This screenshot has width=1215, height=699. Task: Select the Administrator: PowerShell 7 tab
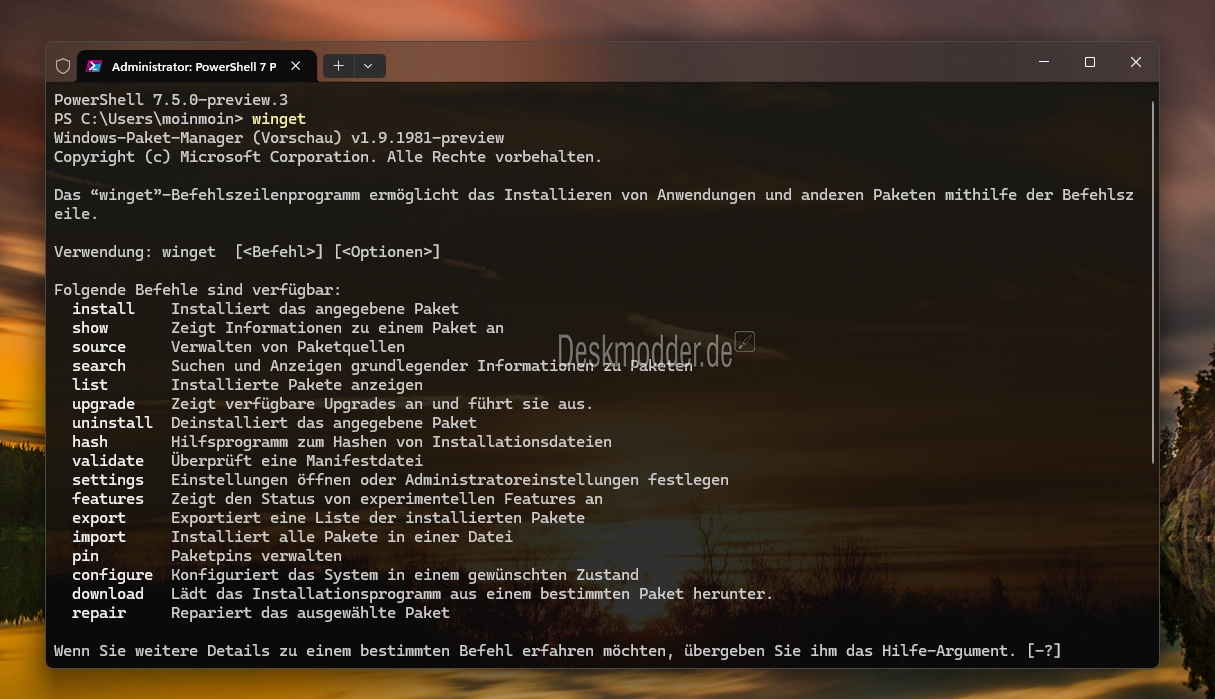pyautogui.click(x=197, y=66)
